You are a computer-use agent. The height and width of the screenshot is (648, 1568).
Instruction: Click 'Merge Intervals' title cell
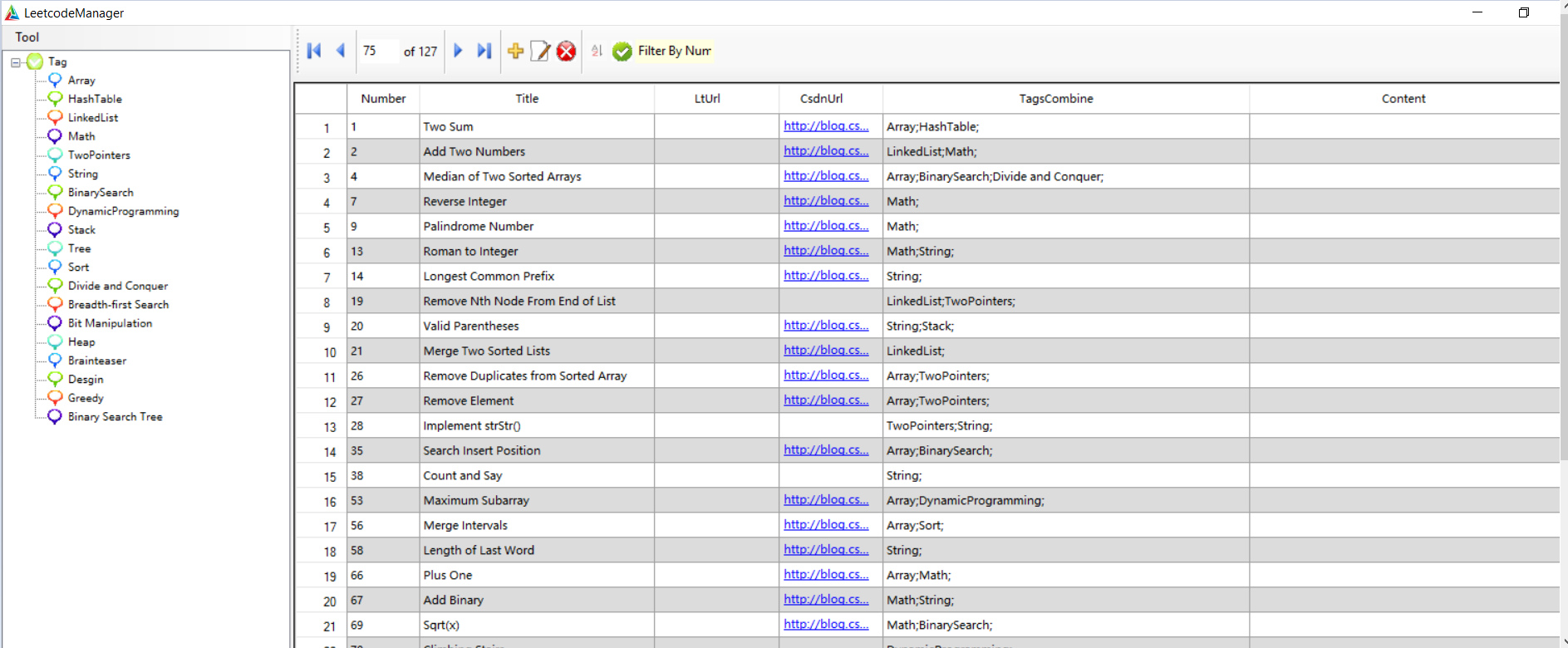click(537, 525)
